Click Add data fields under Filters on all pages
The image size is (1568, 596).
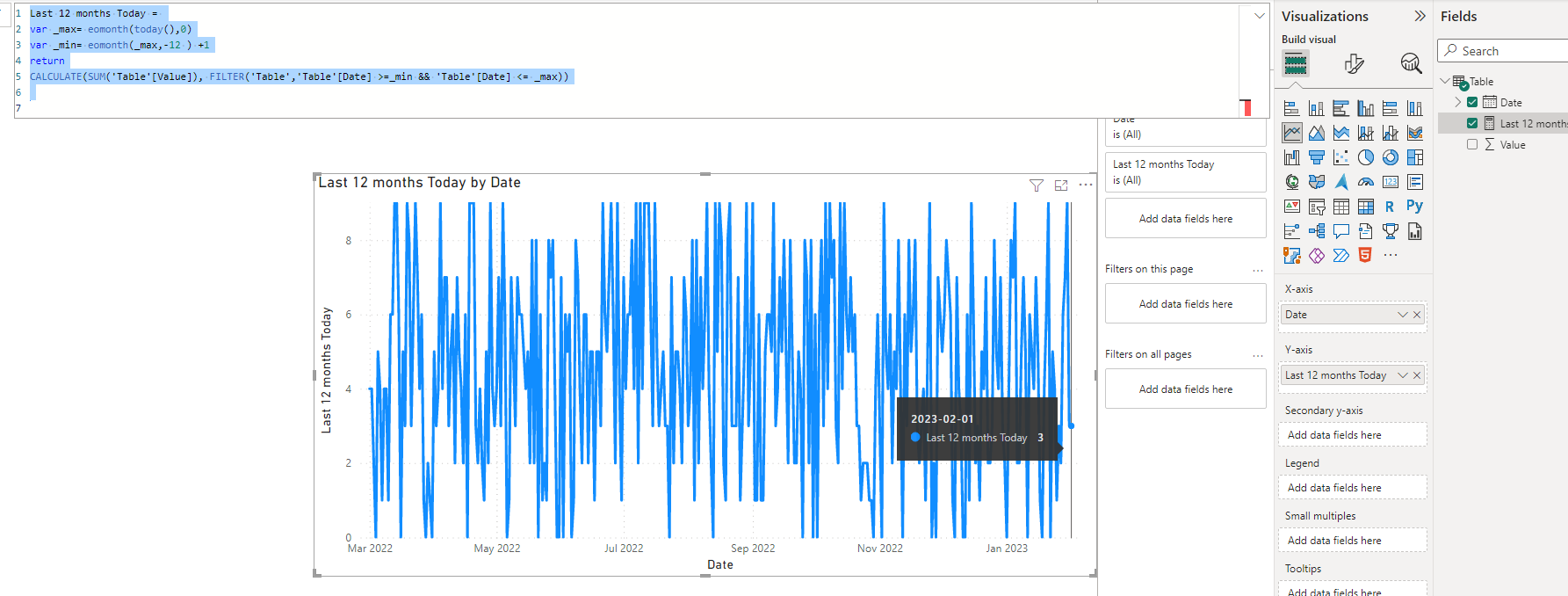[1185, 389]
